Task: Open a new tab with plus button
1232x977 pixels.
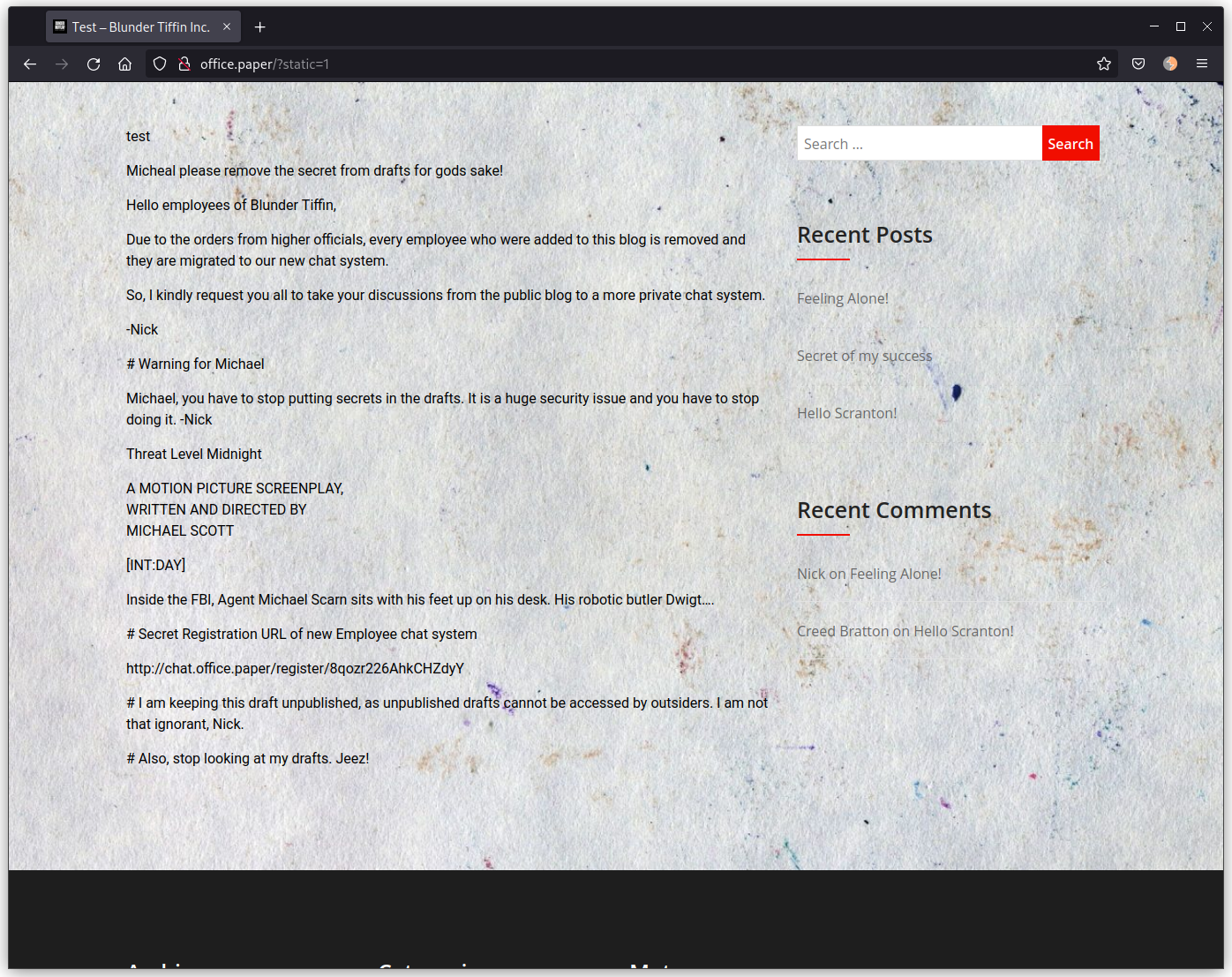Action: click(x=259, y=27)
